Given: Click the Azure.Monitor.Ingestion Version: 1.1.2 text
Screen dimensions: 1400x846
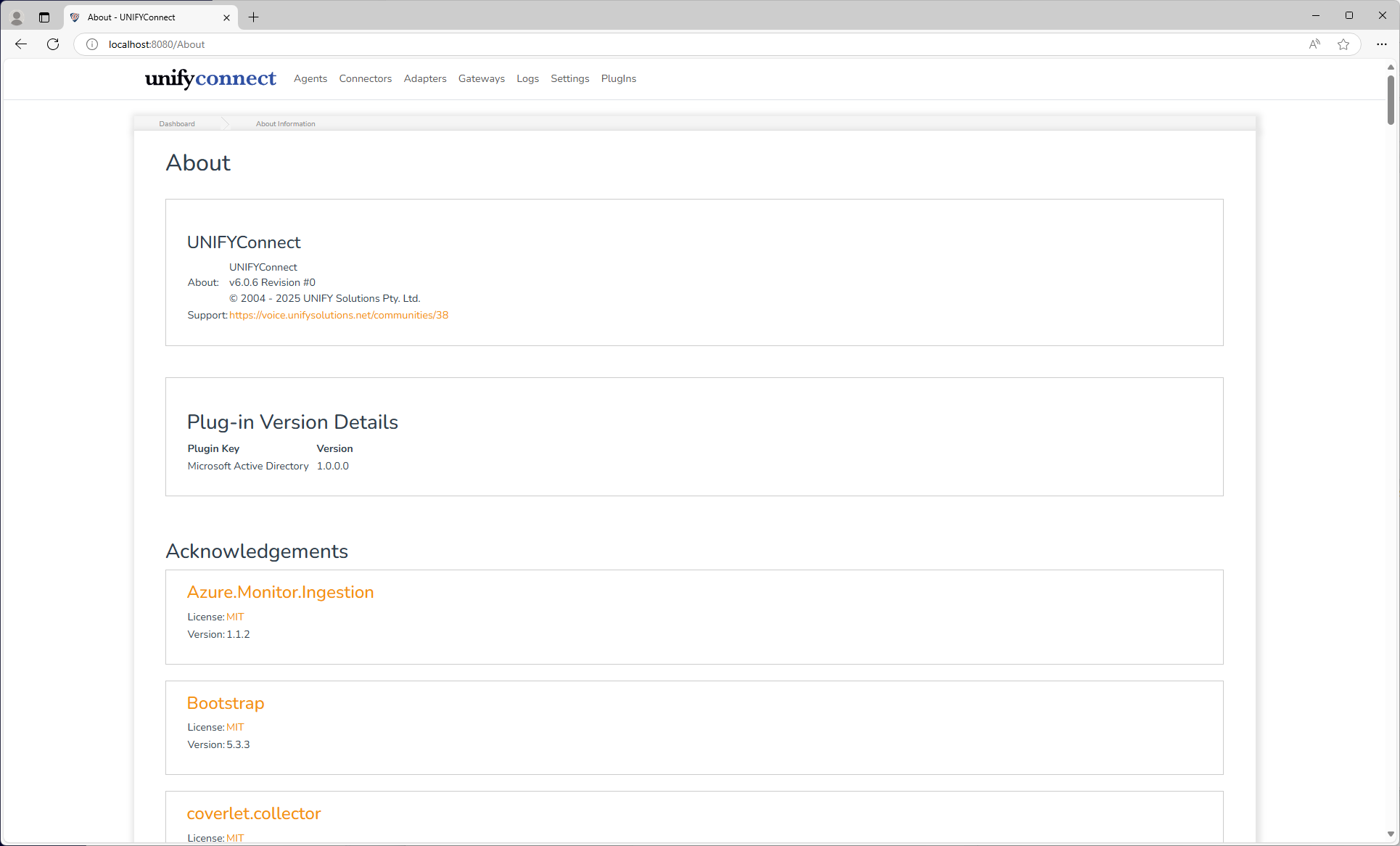Looking at the screenshot, I should (x=218, y=634).
